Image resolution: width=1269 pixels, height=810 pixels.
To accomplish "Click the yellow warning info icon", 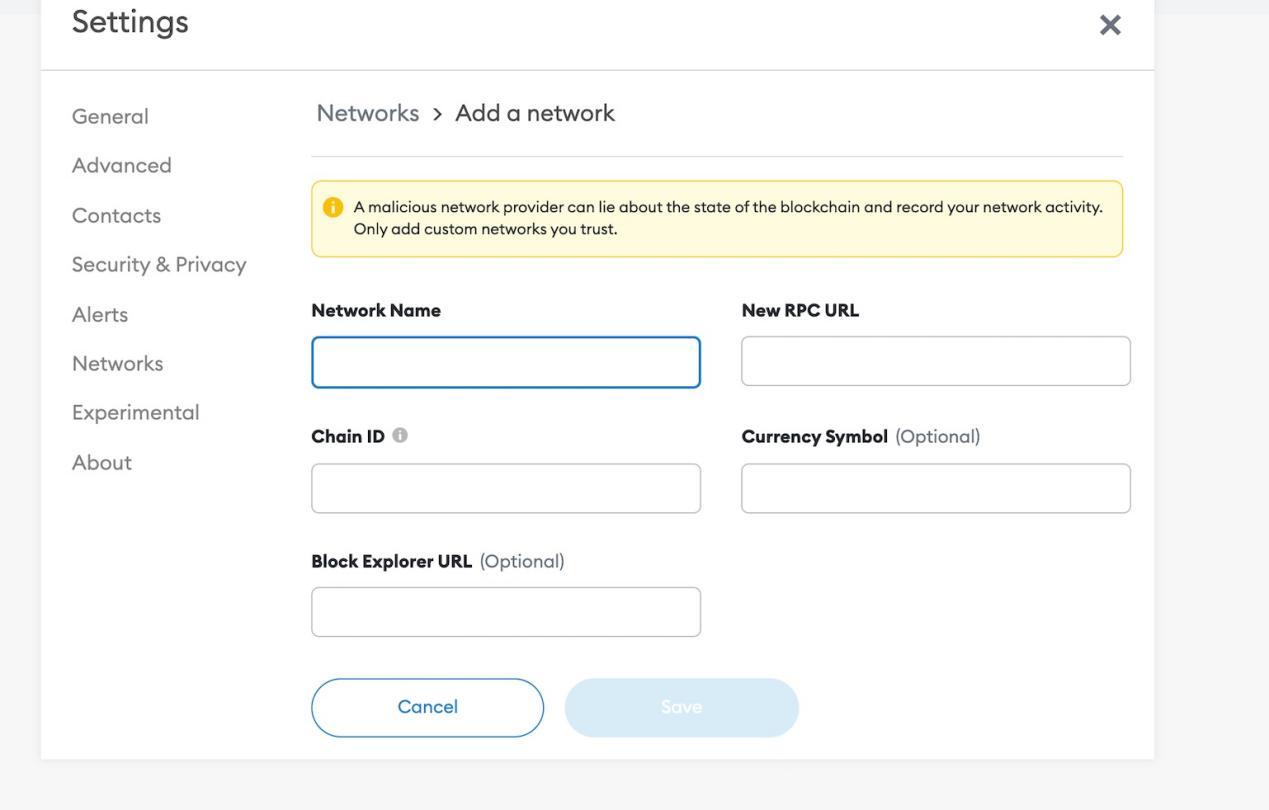I will 333,207.
